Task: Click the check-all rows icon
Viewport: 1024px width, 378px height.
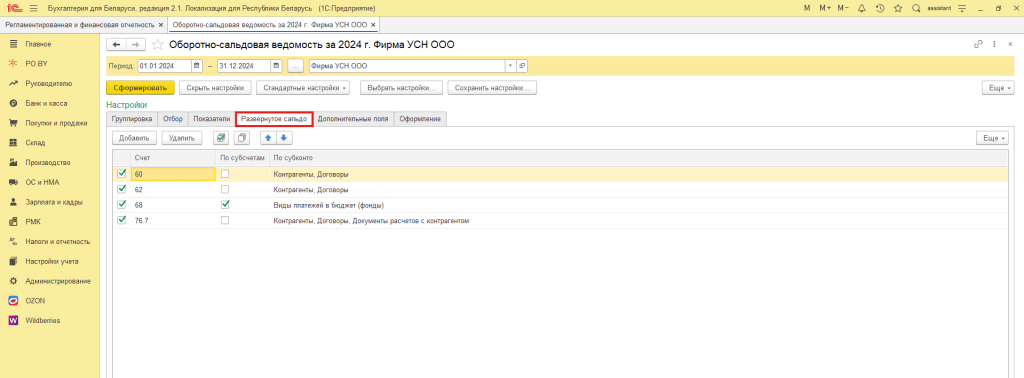Action: pos(221,138)
